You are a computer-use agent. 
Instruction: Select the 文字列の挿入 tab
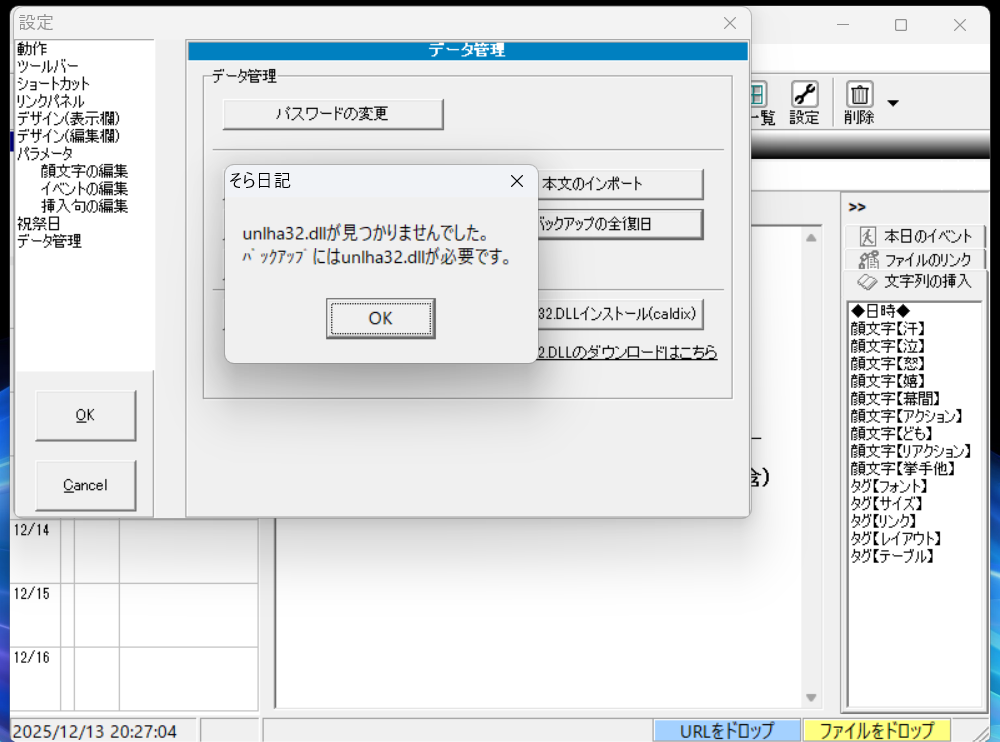(x=916, y=282)
